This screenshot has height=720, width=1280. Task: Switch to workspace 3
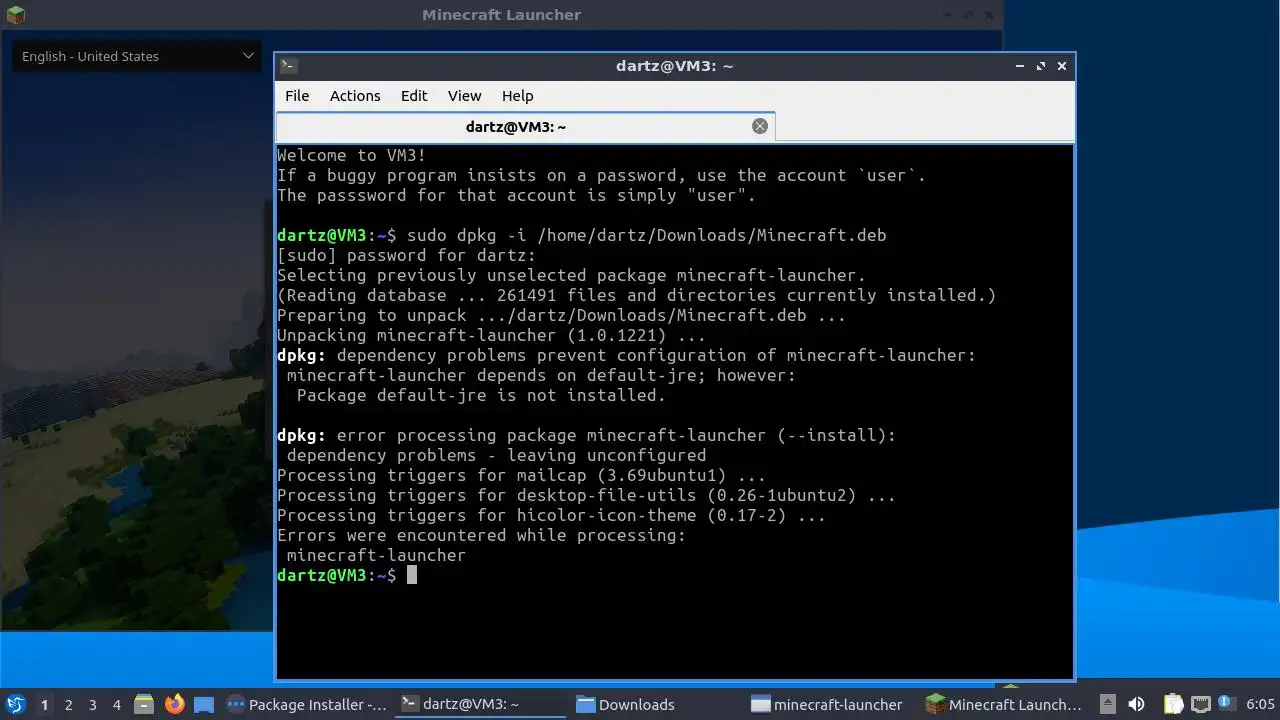pos(92,705)
